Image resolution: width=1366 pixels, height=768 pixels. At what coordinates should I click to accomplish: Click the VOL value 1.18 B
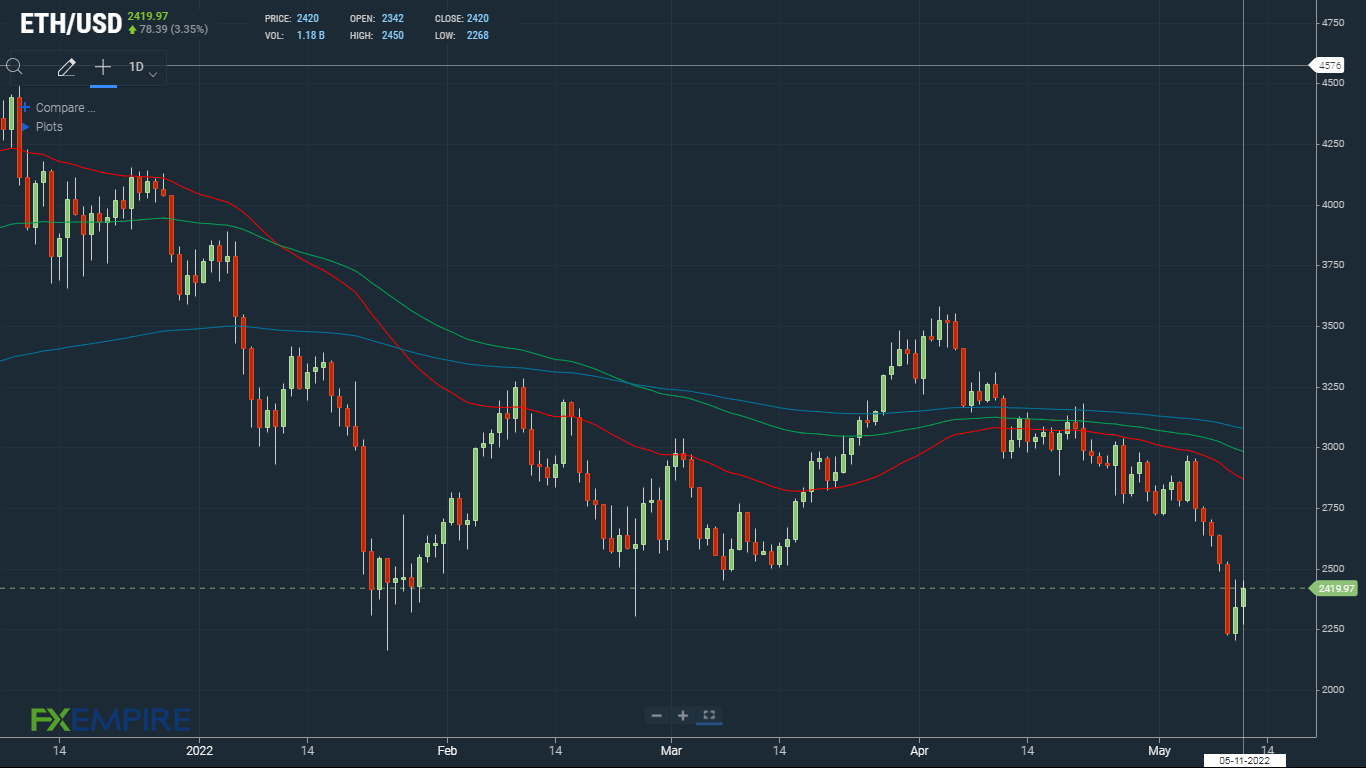pyautogui.click(x=312, y=36)
